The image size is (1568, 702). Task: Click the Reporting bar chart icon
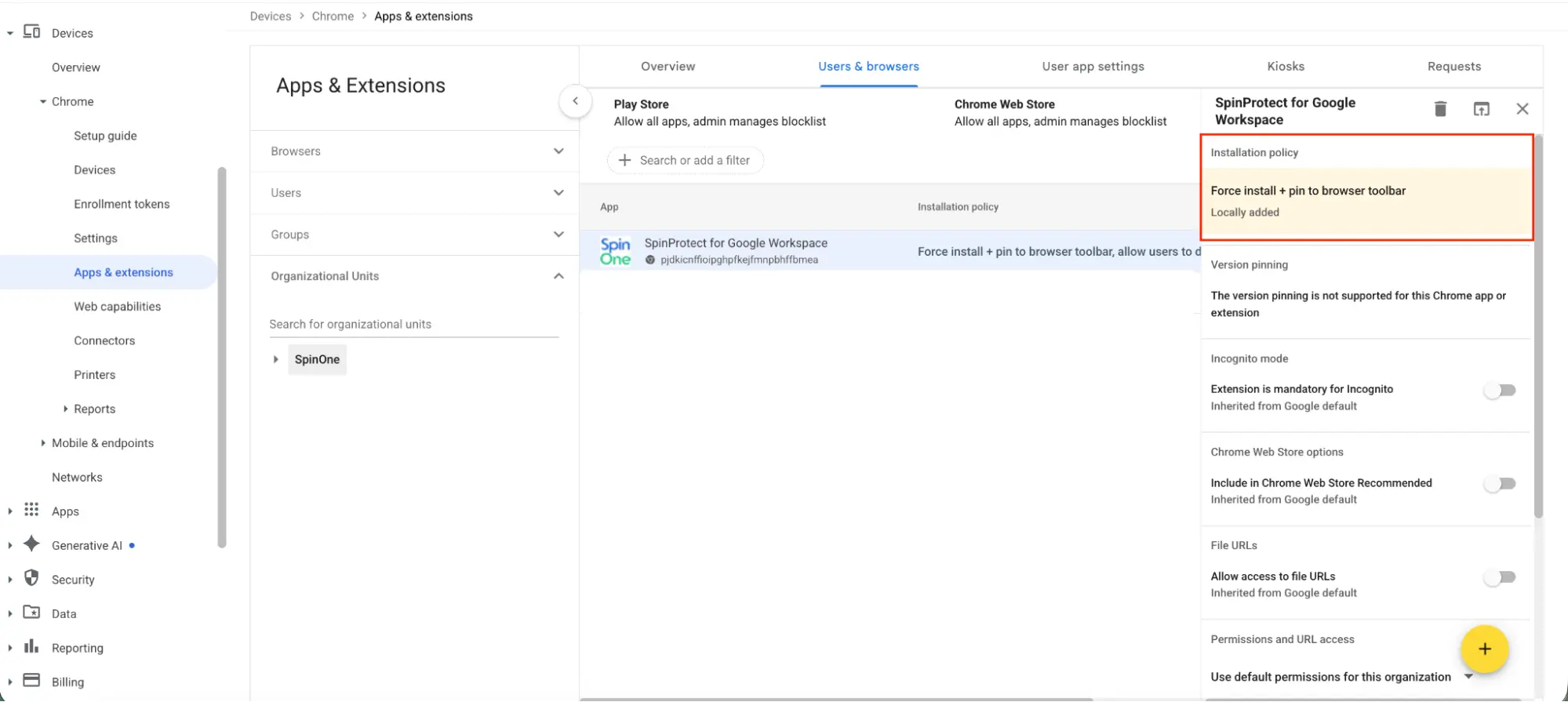pos(31,646)
